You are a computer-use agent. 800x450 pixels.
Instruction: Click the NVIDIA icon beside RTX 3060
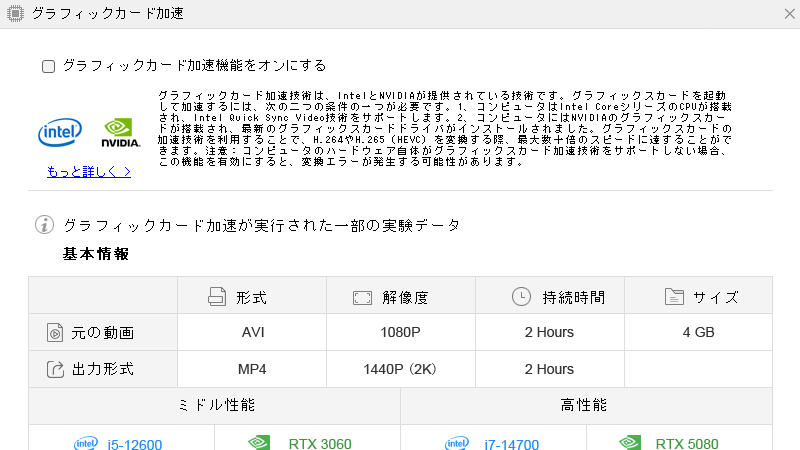(x=258, y=442)
